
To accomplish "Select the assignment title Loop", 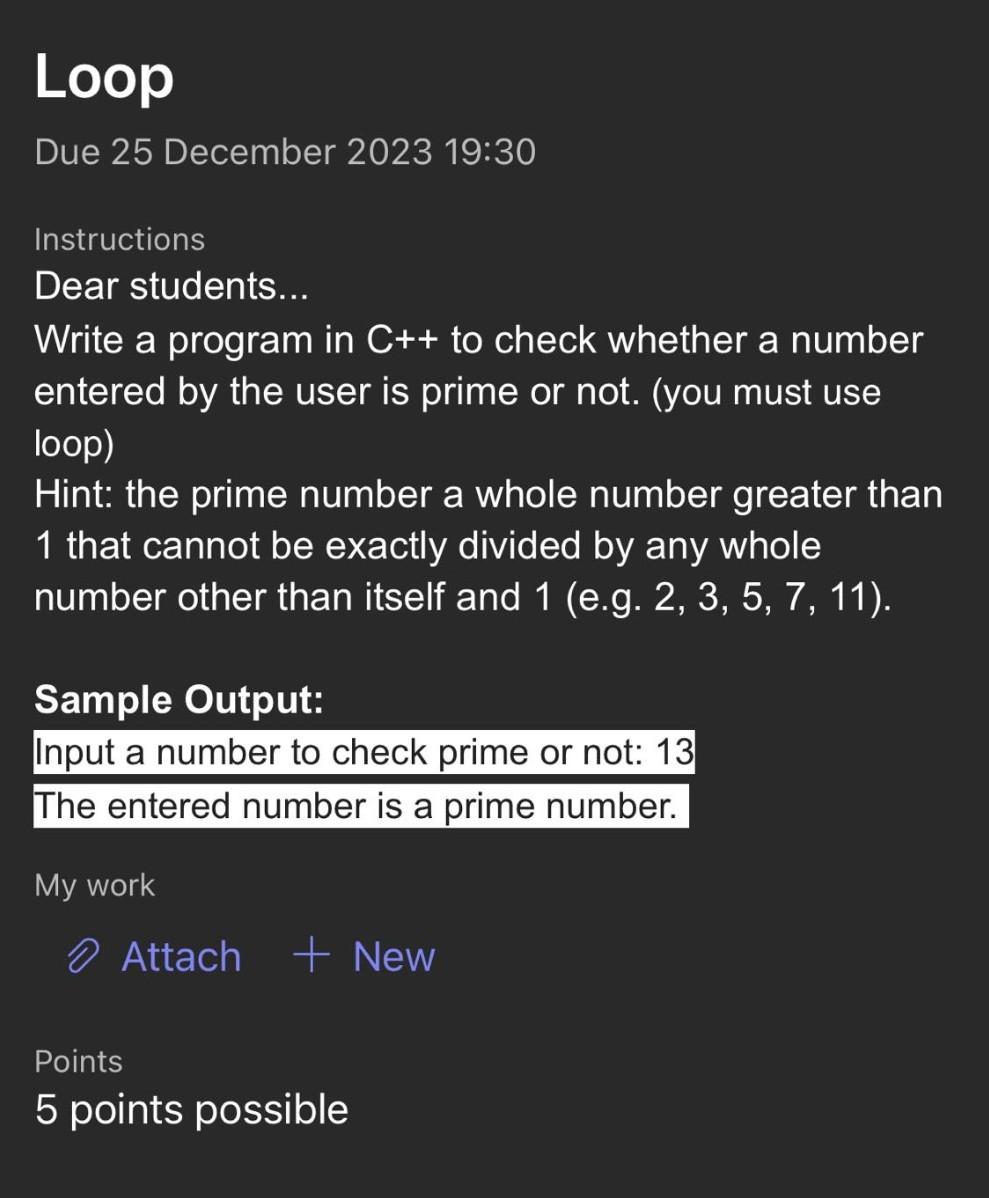I will [104, 77].
